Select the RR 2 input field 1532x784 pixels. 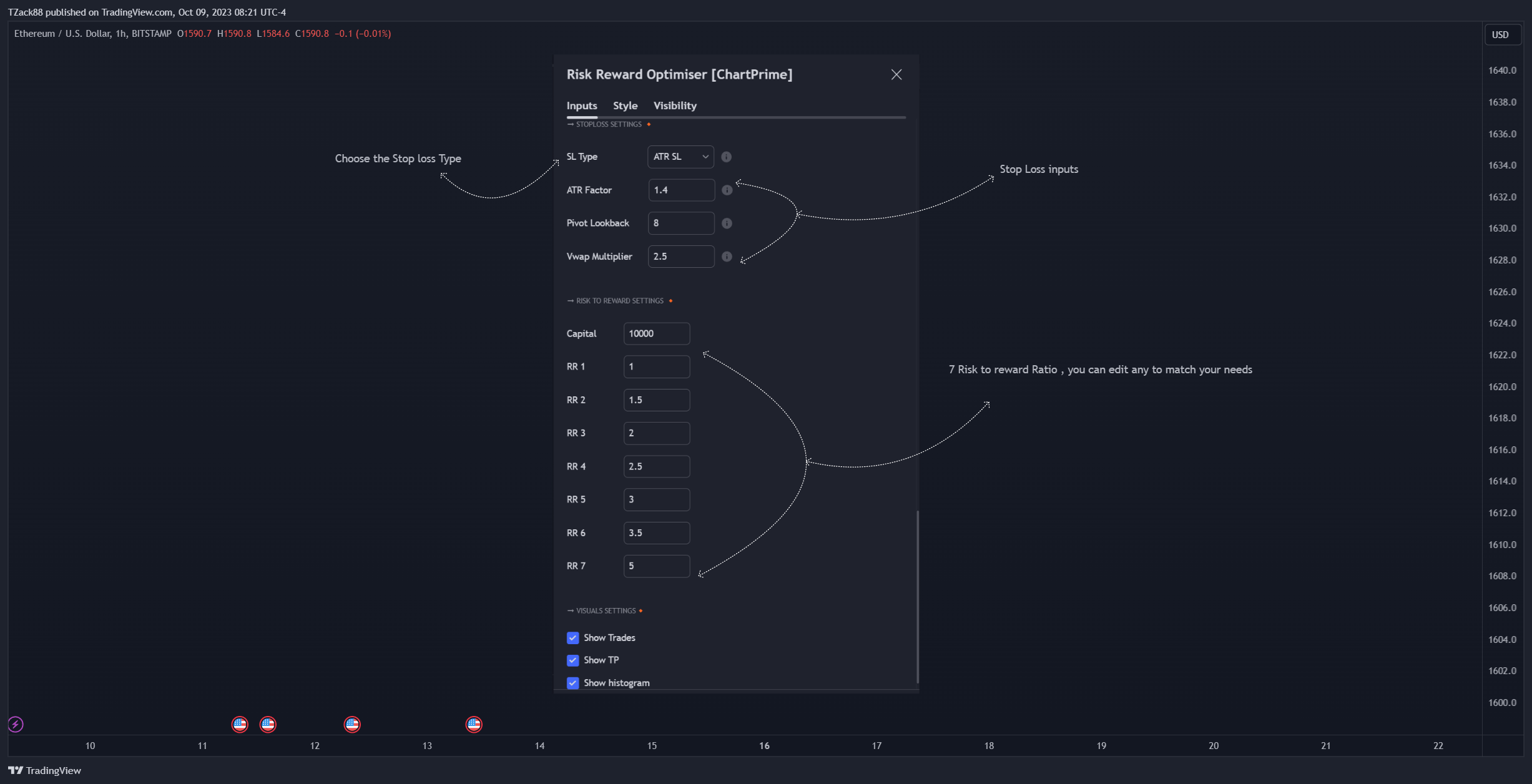click(657, 400)
